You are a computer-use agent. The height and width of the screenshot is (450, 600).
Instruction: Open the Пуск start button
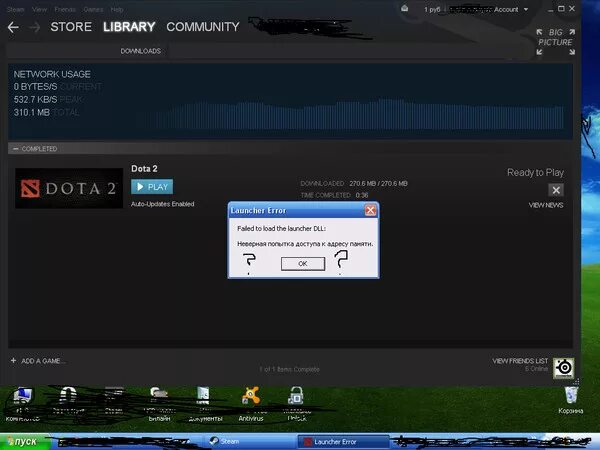pos(25,442)
